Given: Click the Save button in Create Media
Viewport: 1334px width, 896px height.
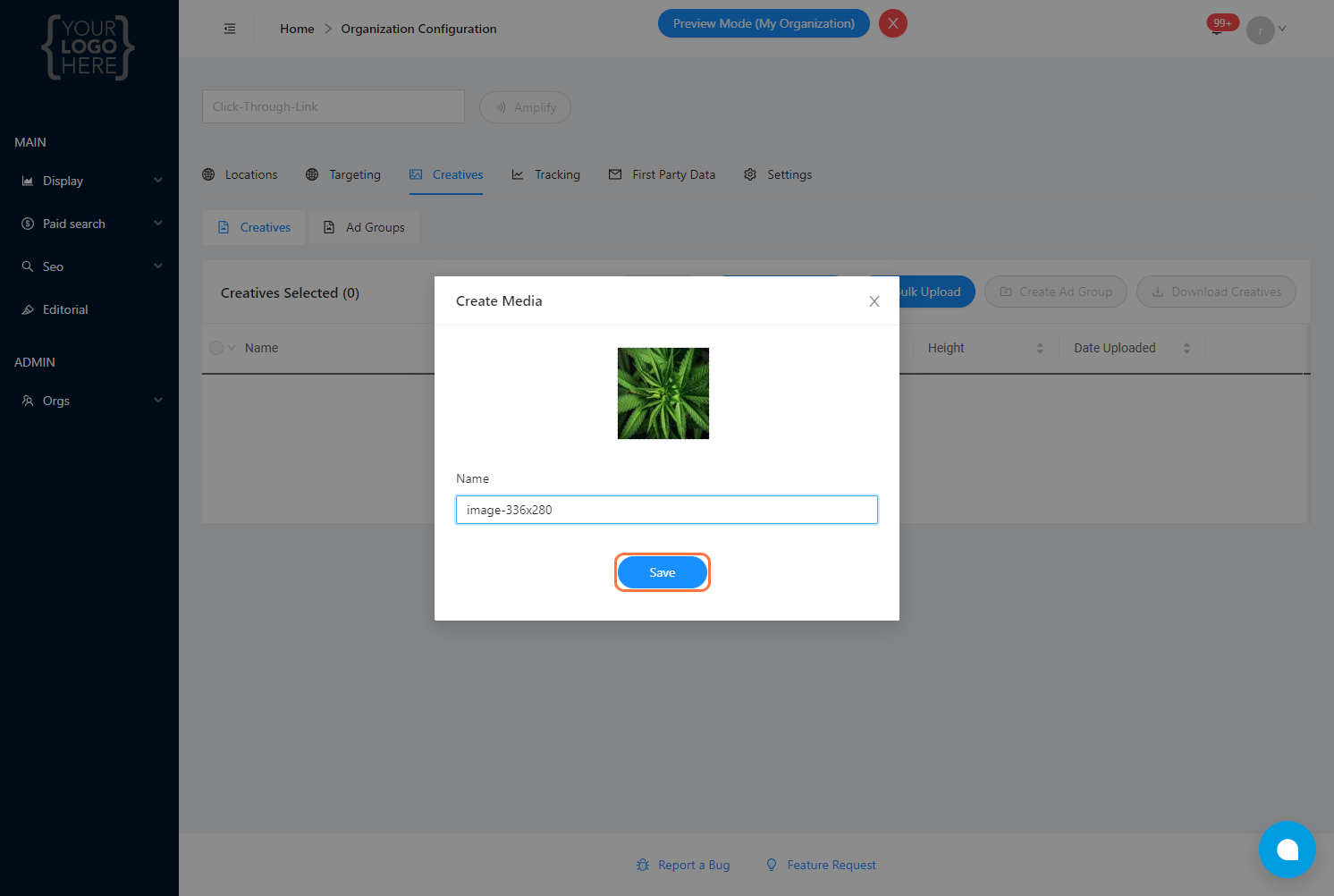Looking at the screenshot, I should (663, 572).
